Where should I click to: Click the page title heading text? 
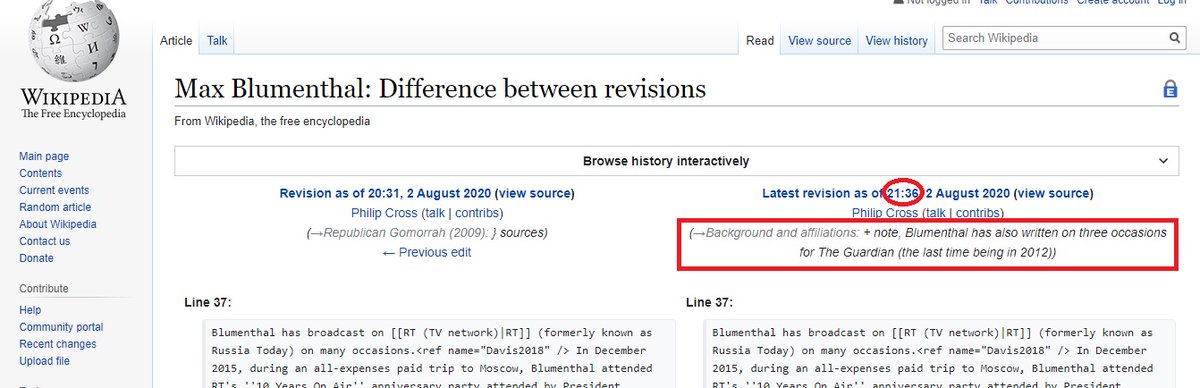[x=440, y=89]
